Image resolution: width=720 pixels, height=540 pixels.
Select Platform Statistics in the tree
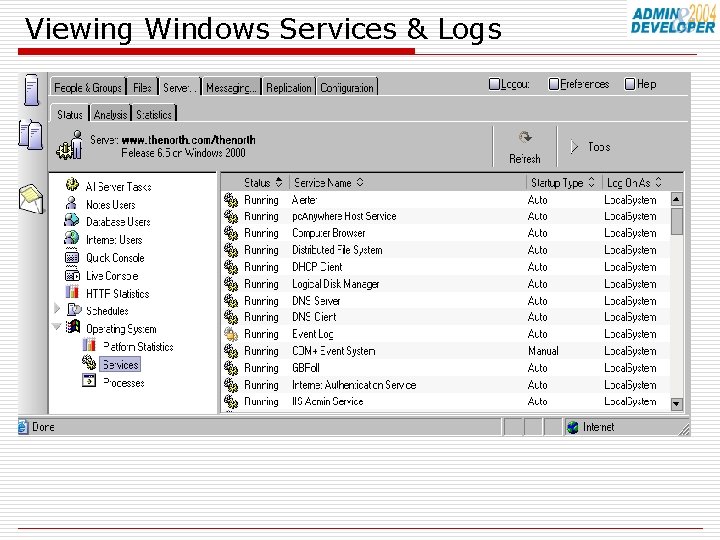click(x=138, y=347)
